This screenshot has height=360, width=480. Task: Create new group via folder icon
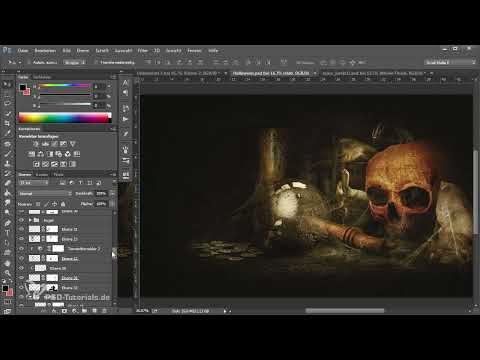tap(84, 311)
